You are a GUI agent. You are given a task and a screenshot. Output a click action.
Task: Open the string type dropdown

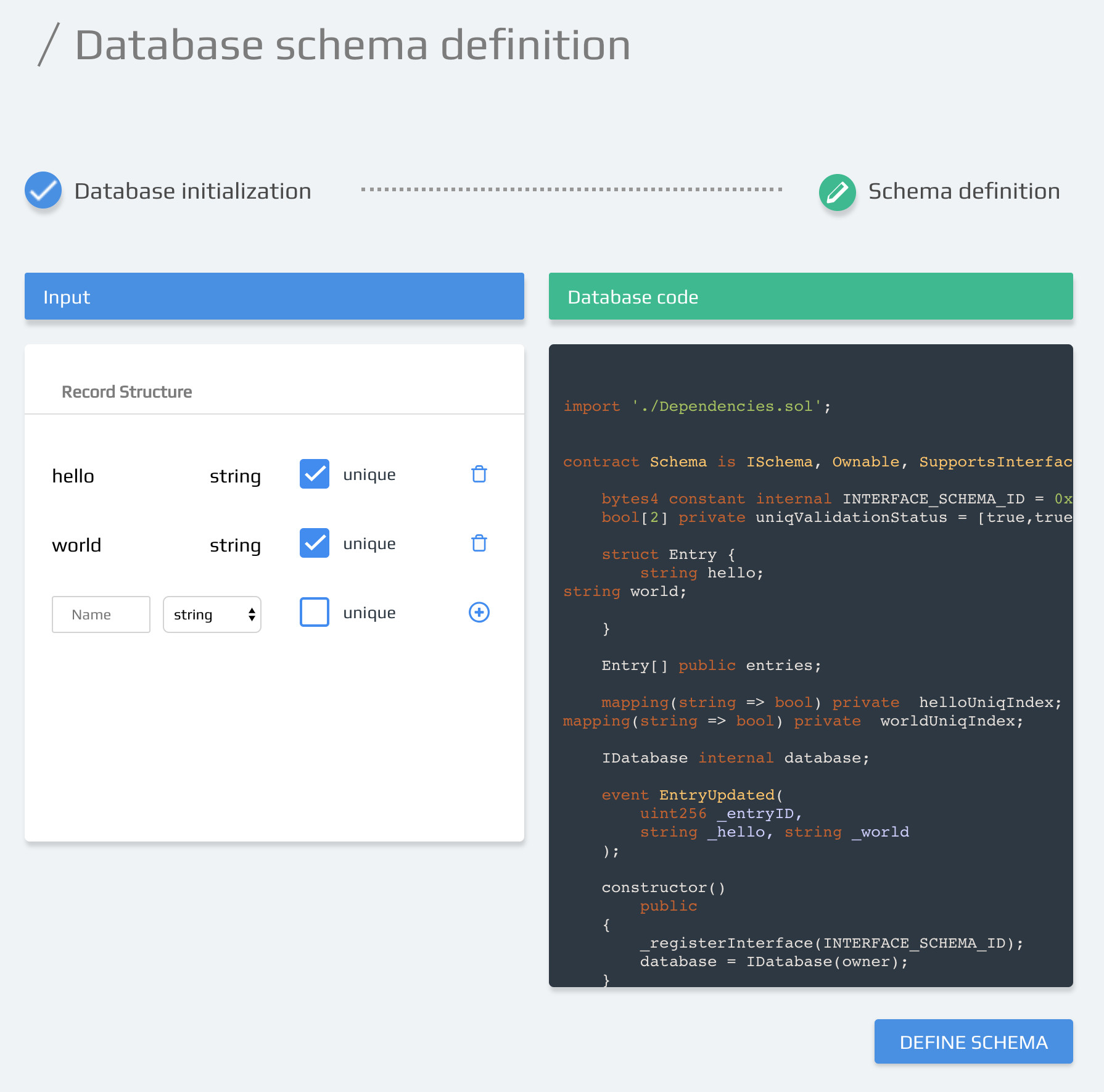(212, 614)
